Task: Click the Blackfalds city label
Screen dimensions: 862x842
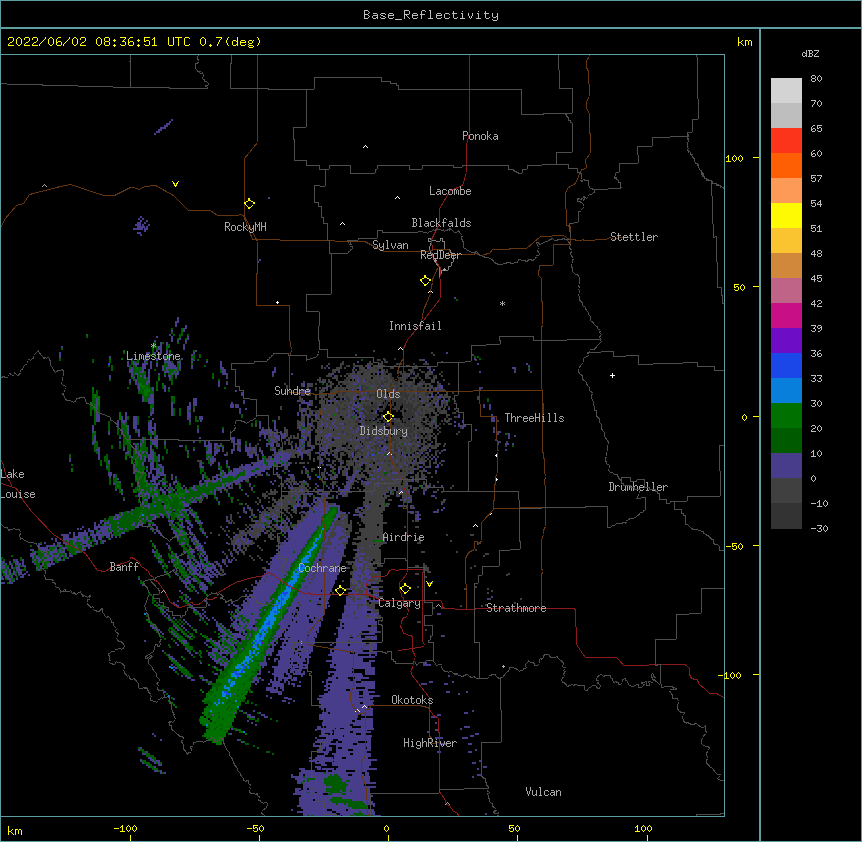Action: point(441,223)
